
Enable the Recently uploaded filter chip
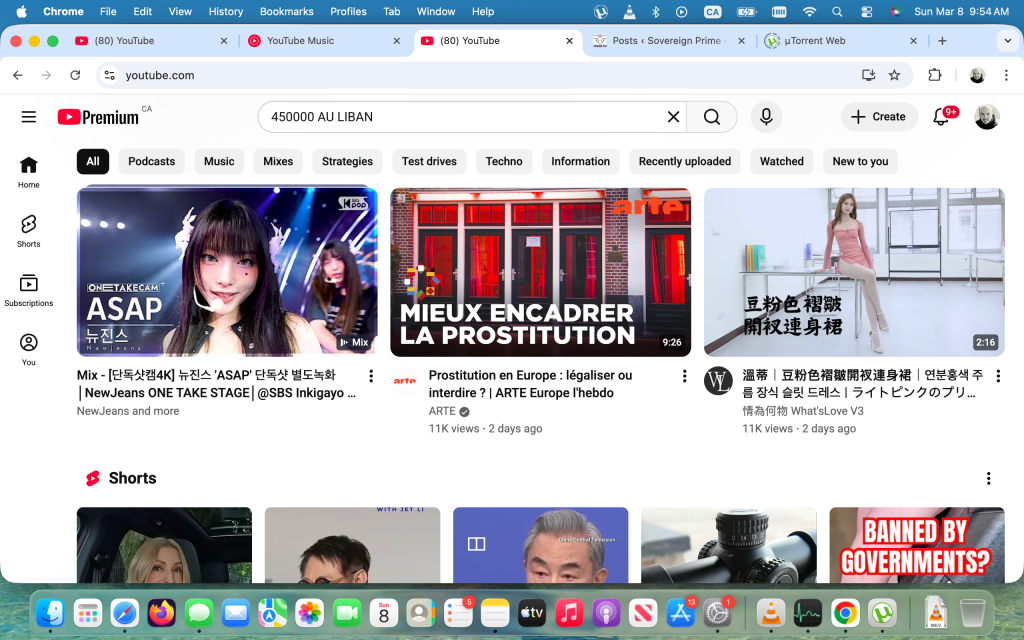[x=685, y=161]
